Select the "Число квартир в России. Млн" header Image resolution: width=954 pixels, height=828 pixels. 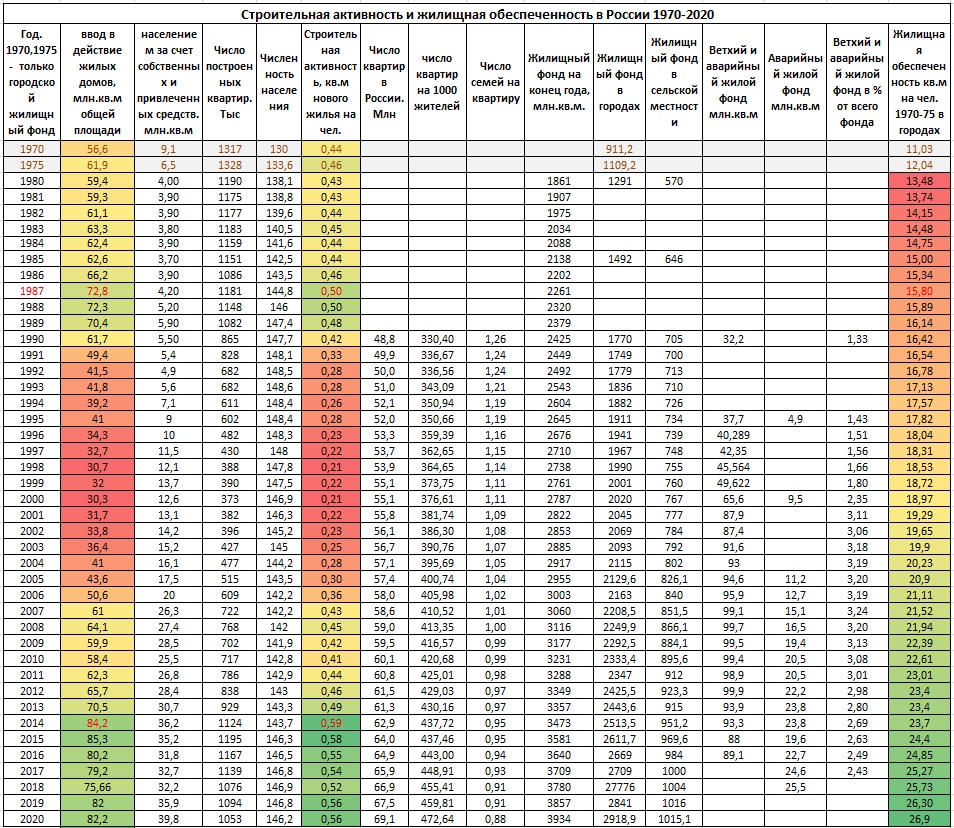(384, 83)
